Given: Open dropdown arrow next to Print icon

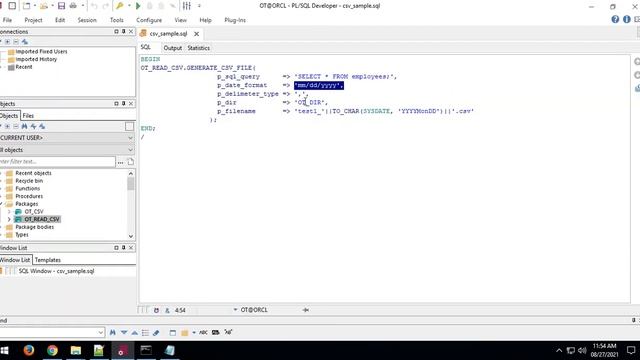Looking at the screenshot, I should (83, 6).
